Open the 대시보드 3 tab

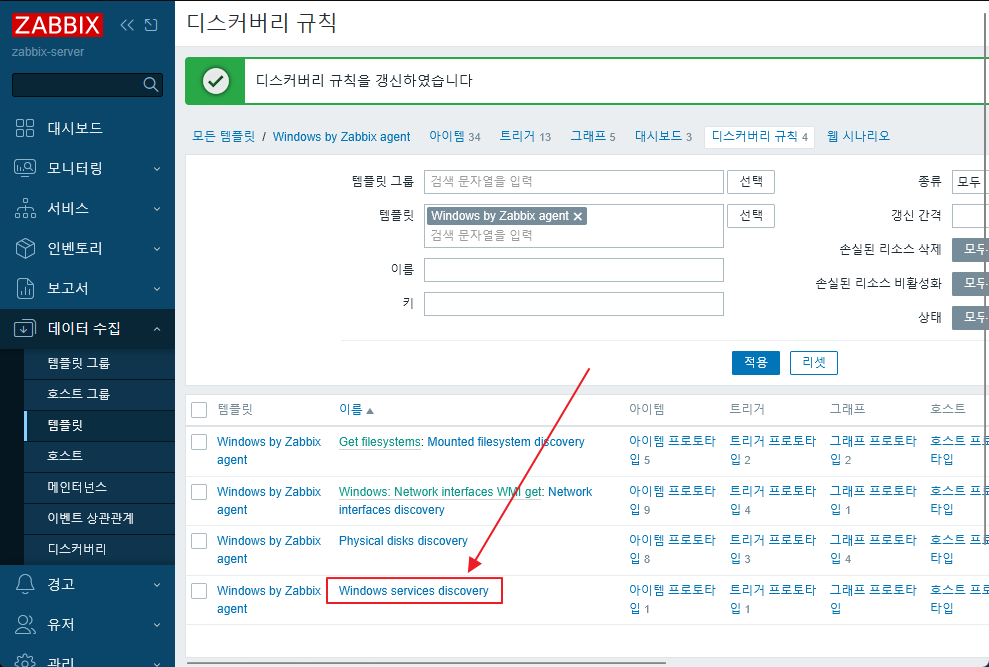pyautogui.click(x=664, y=136)
